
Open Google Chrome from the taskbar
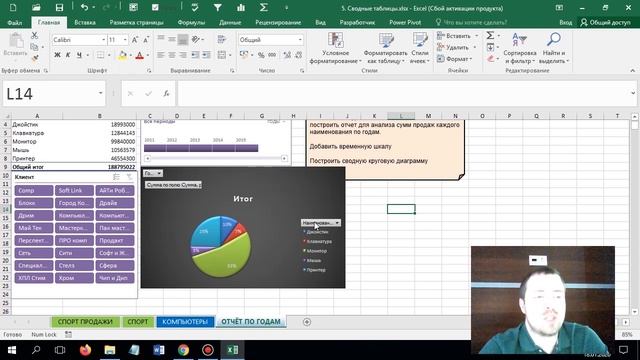pos(183,350)
